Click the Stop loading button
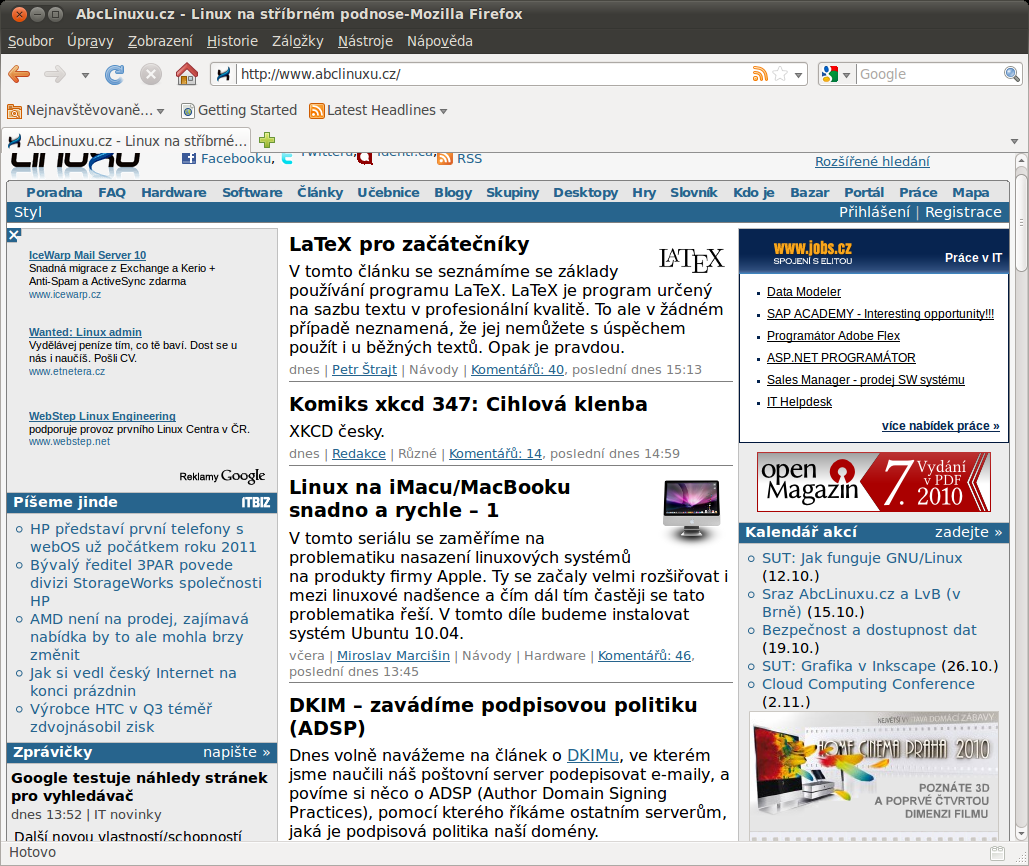 tap(150, 74)
